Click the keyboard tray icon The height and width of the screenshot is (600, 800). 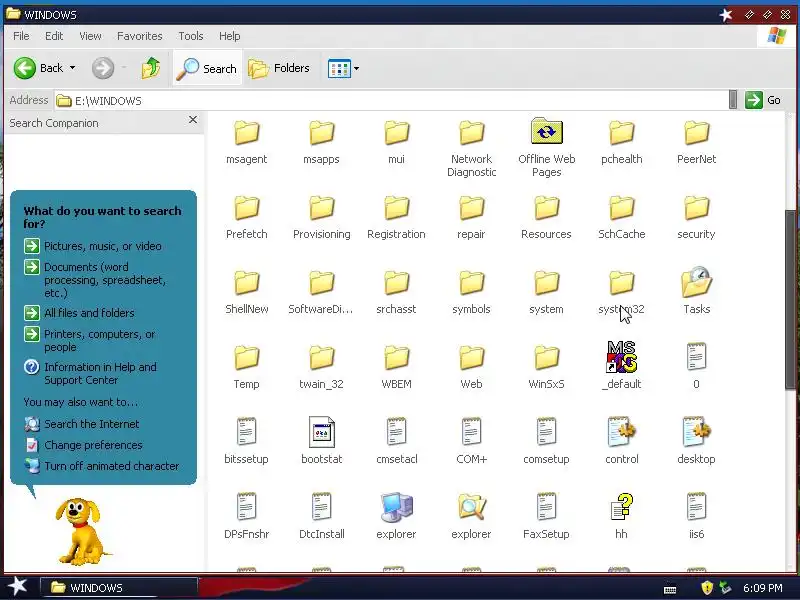pos(670,589)
